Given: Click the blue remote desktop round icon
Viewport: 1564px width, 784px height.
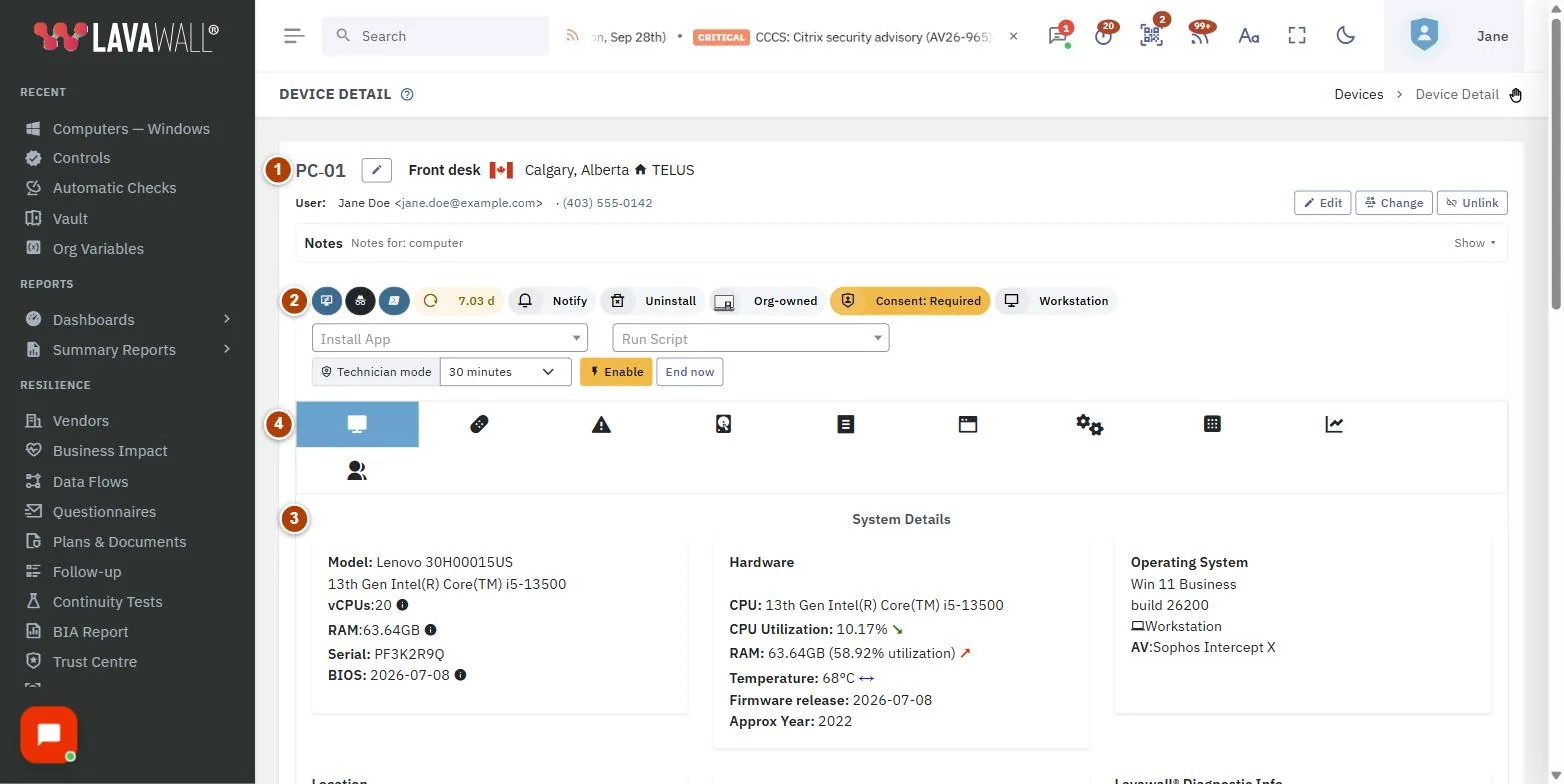Looking at the screenshot, I should coord(326,301).
